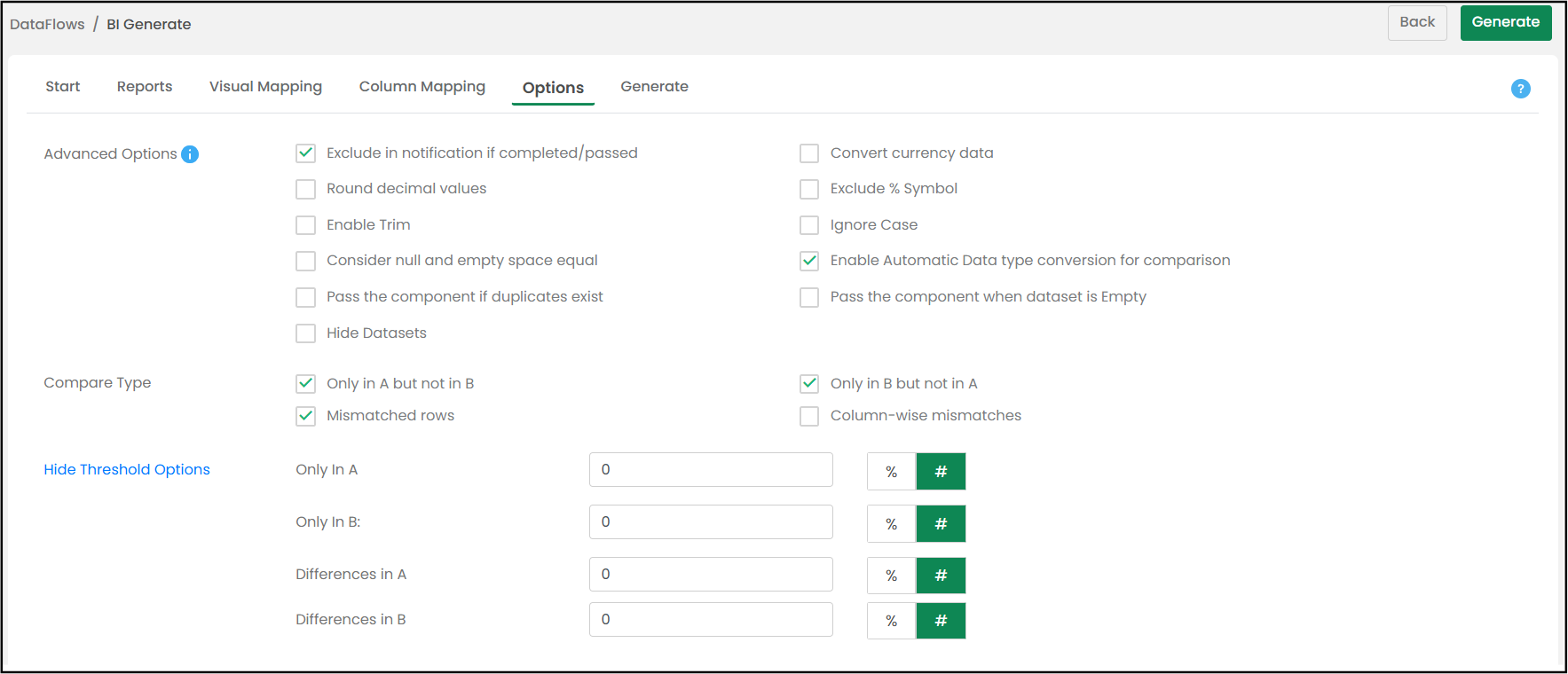Screen dimensions: 1568x674
Task: Select number mode for Differences in B
Action: pos(942,621)
